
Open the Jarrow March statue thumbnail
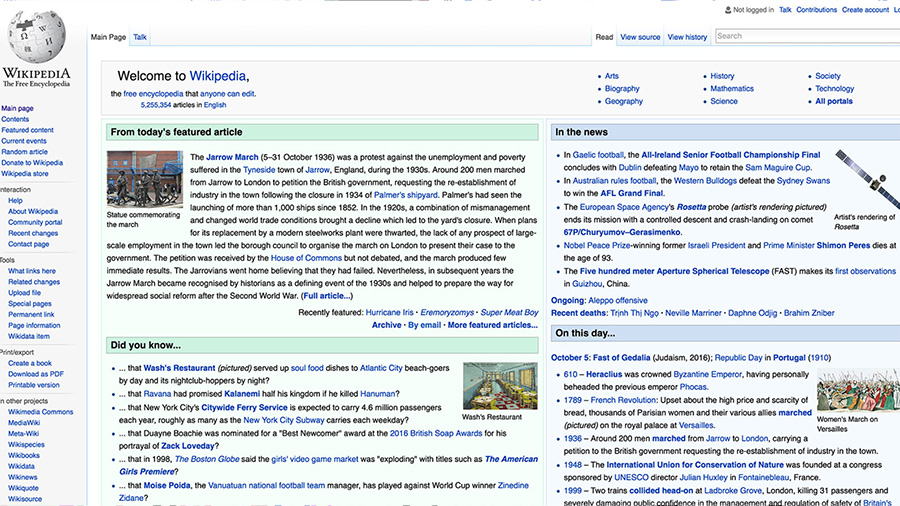[145, 178]
